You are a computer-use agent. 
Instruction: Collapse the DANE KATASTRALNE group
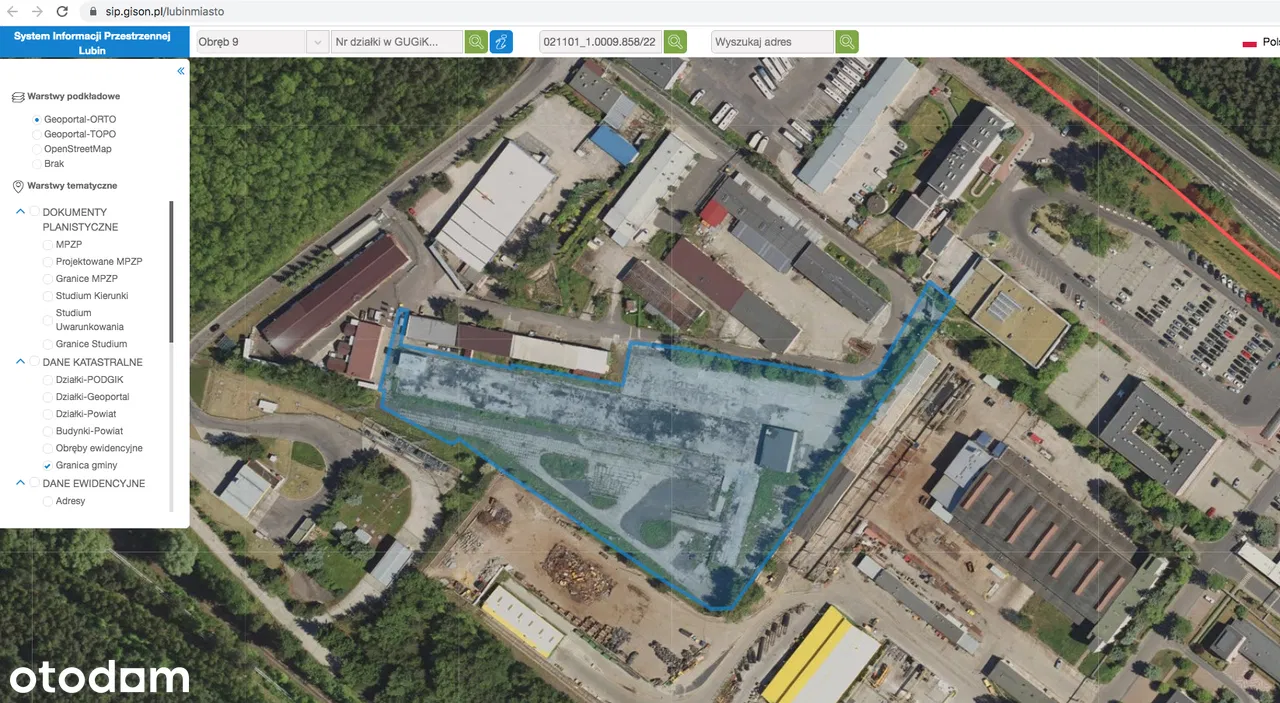[20, 362]
